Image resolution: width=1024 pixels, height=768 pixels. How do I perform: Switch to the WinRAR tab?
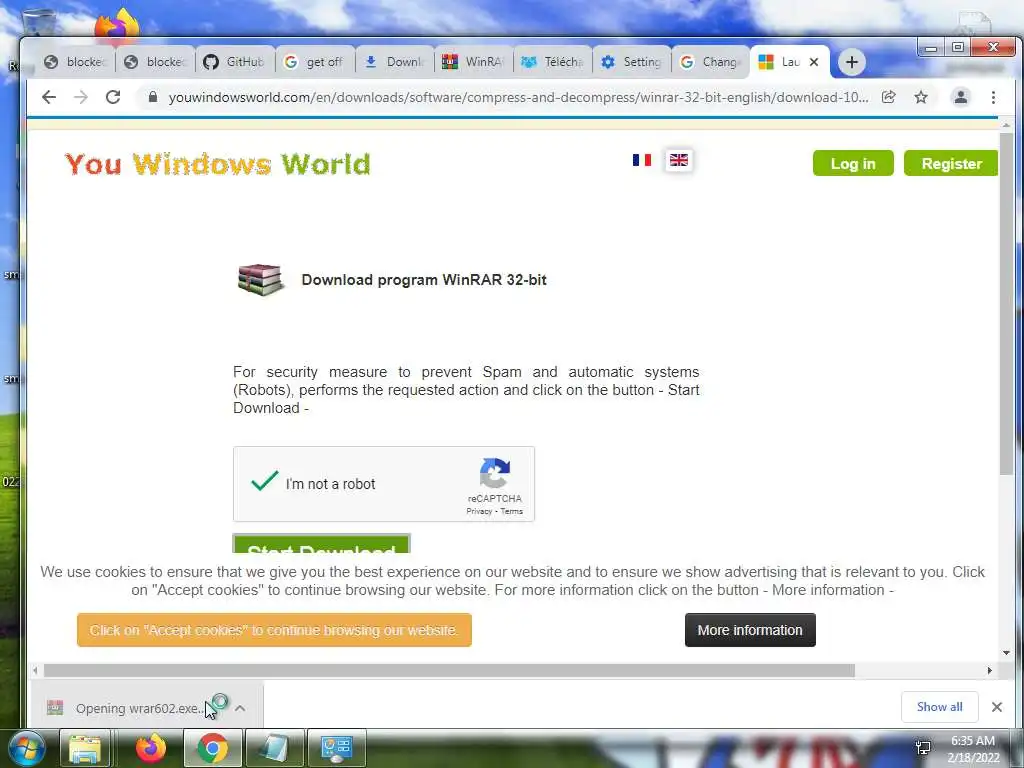[474, 62]
